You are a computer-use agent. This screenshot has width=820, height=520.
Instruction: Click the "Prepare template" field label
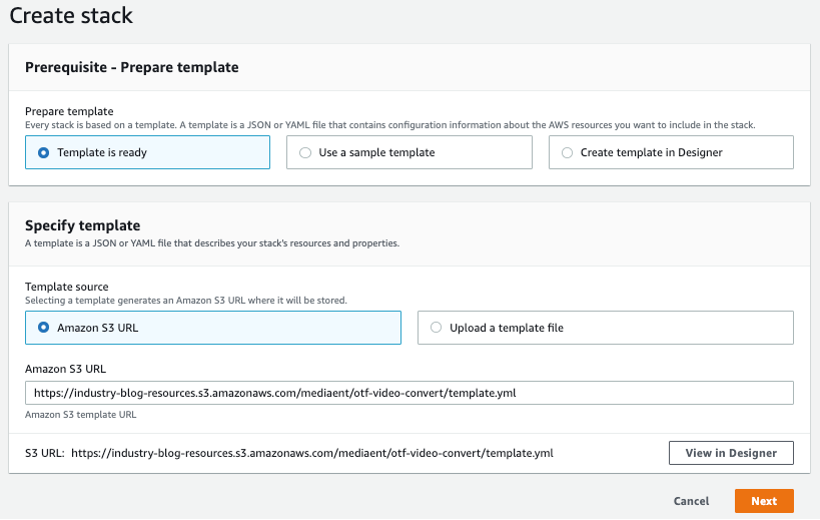69,111
